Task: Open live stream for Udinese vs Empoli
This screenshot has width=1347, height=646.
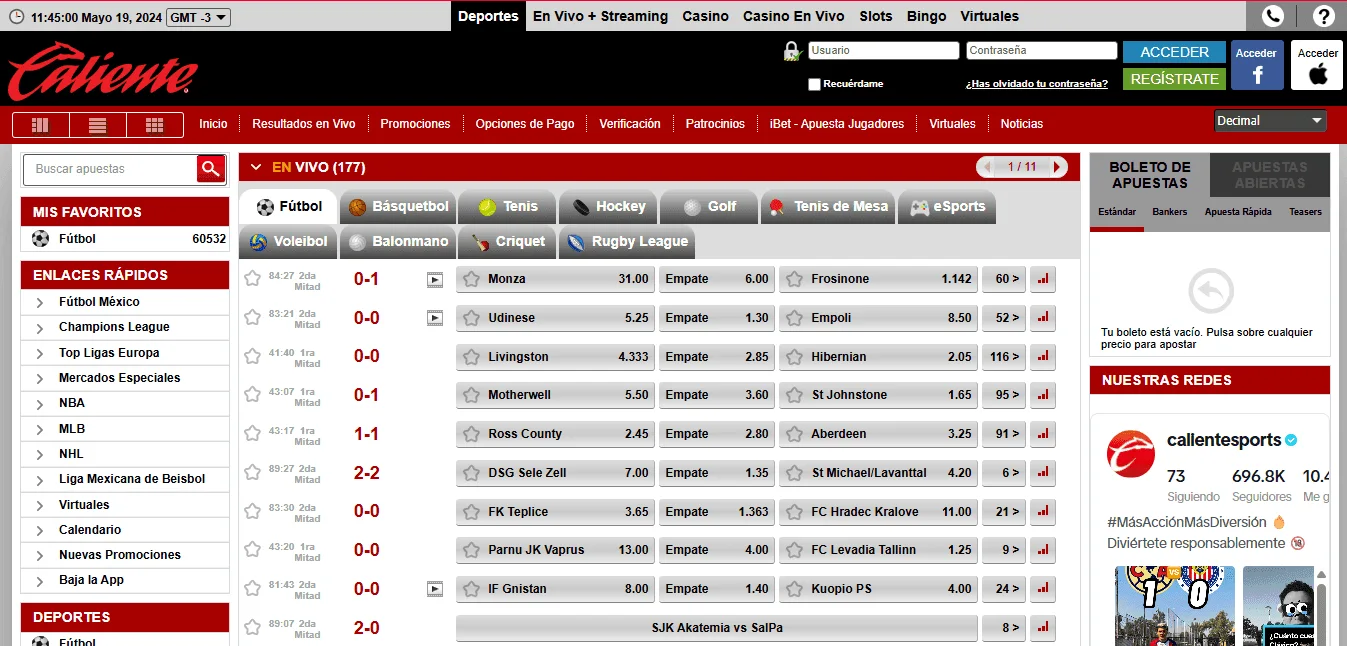Action: (434, 318)
